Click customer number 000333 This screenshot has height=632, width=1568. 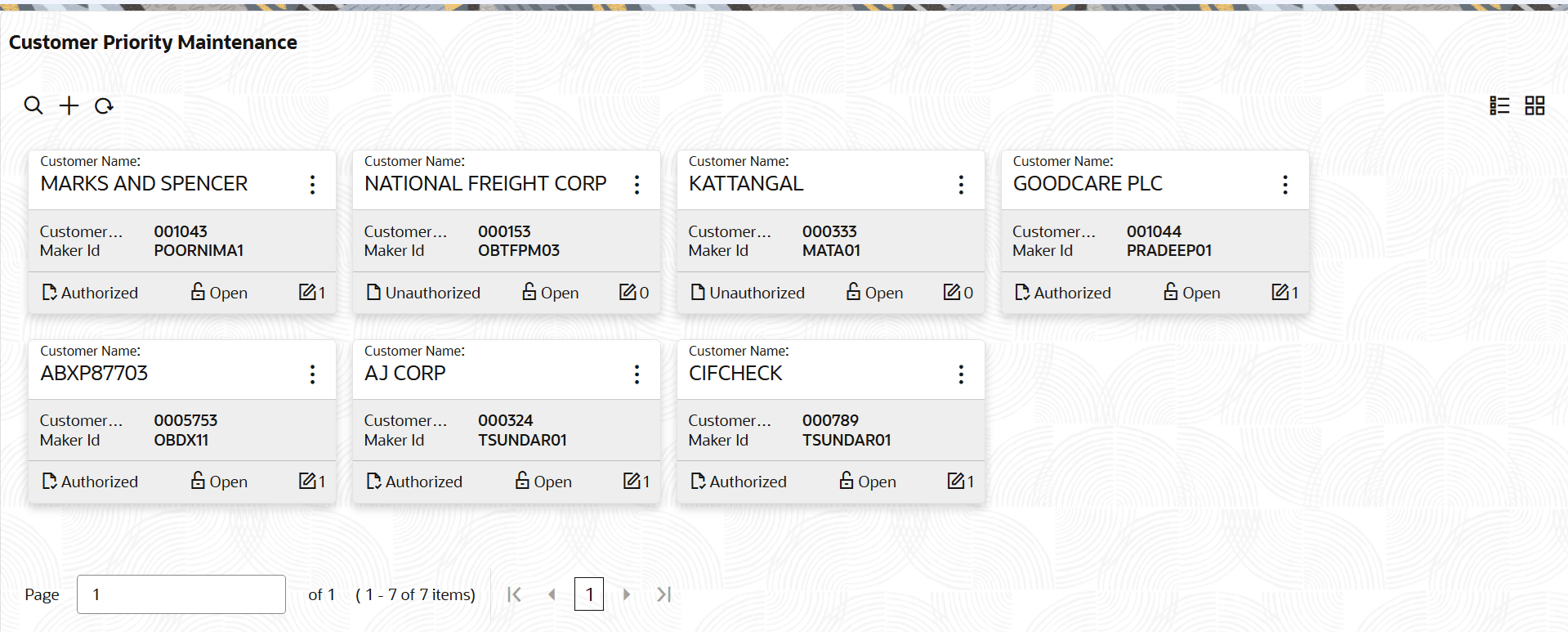pyautogui.click(x=829, y=231)
